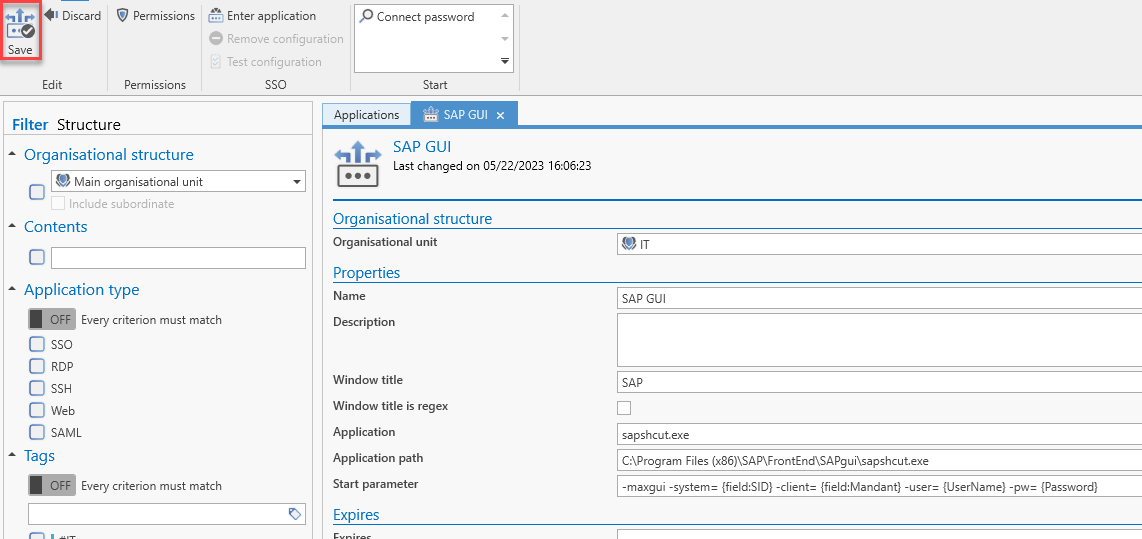1142x539 pixels.
Task: Click the Window title field
Action: coord(879,382)
